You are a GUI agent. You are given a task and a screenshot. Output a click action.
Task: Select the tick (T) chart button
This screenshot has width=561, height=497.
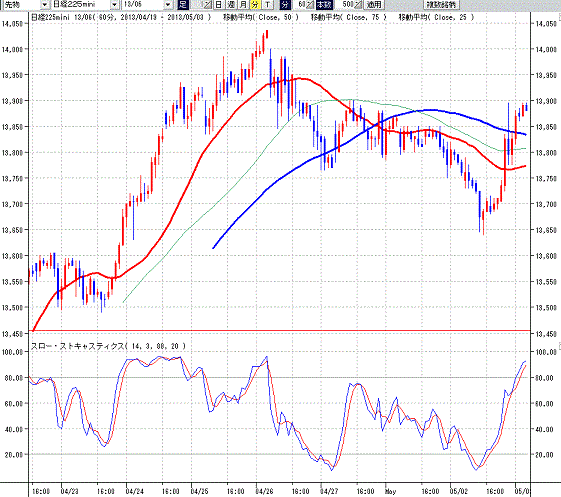pos(267,5)
